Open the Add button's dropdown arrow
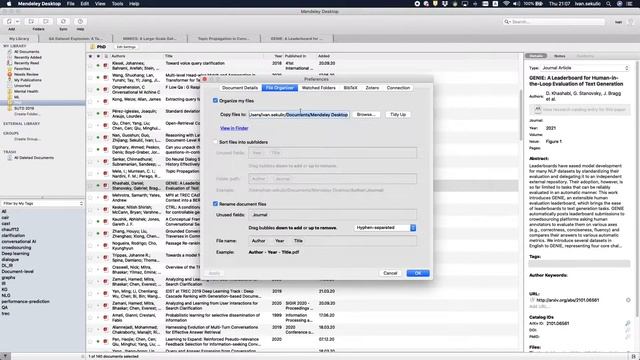This screenshot has height=360, width=640. [17, 21]
